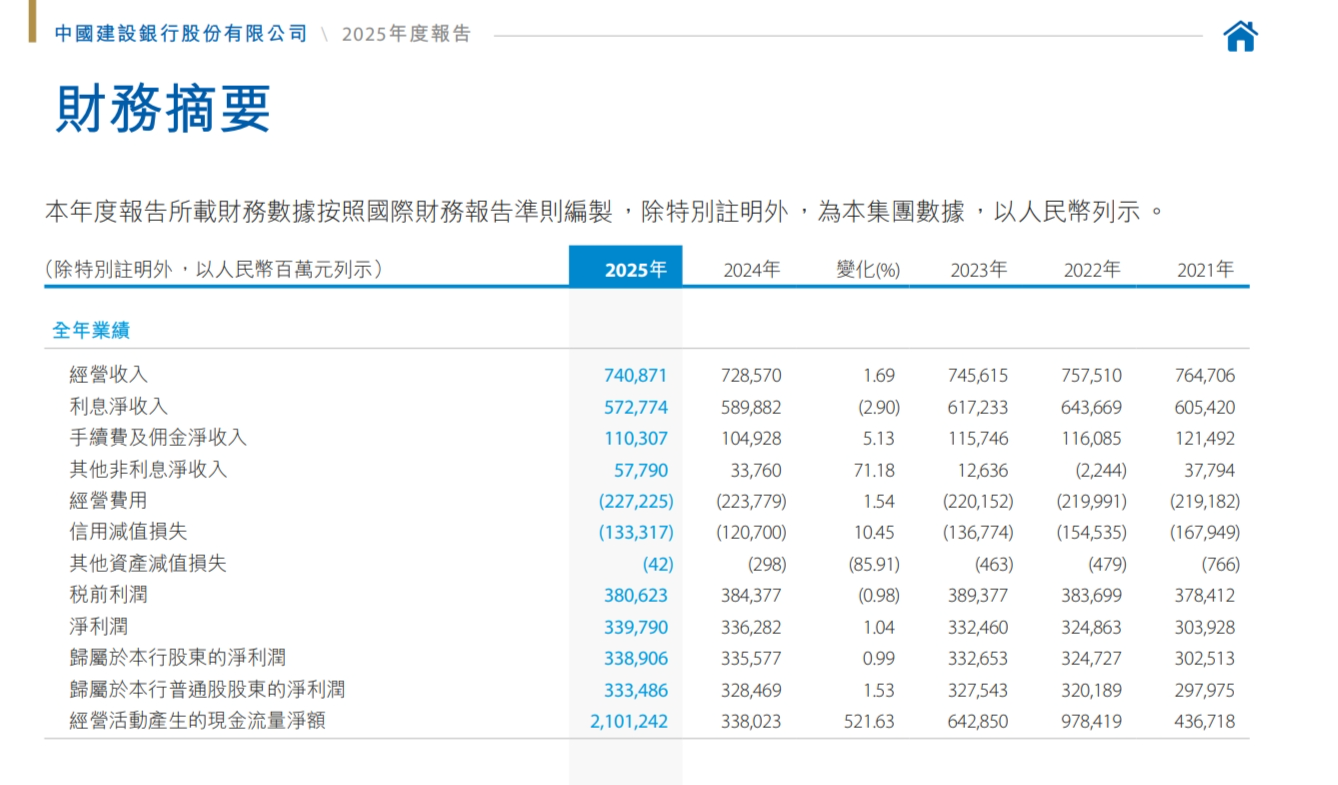This screenshot has height=785, width=1338.
Task: Click the 2023年 column header
Action: tap(978, 270)
